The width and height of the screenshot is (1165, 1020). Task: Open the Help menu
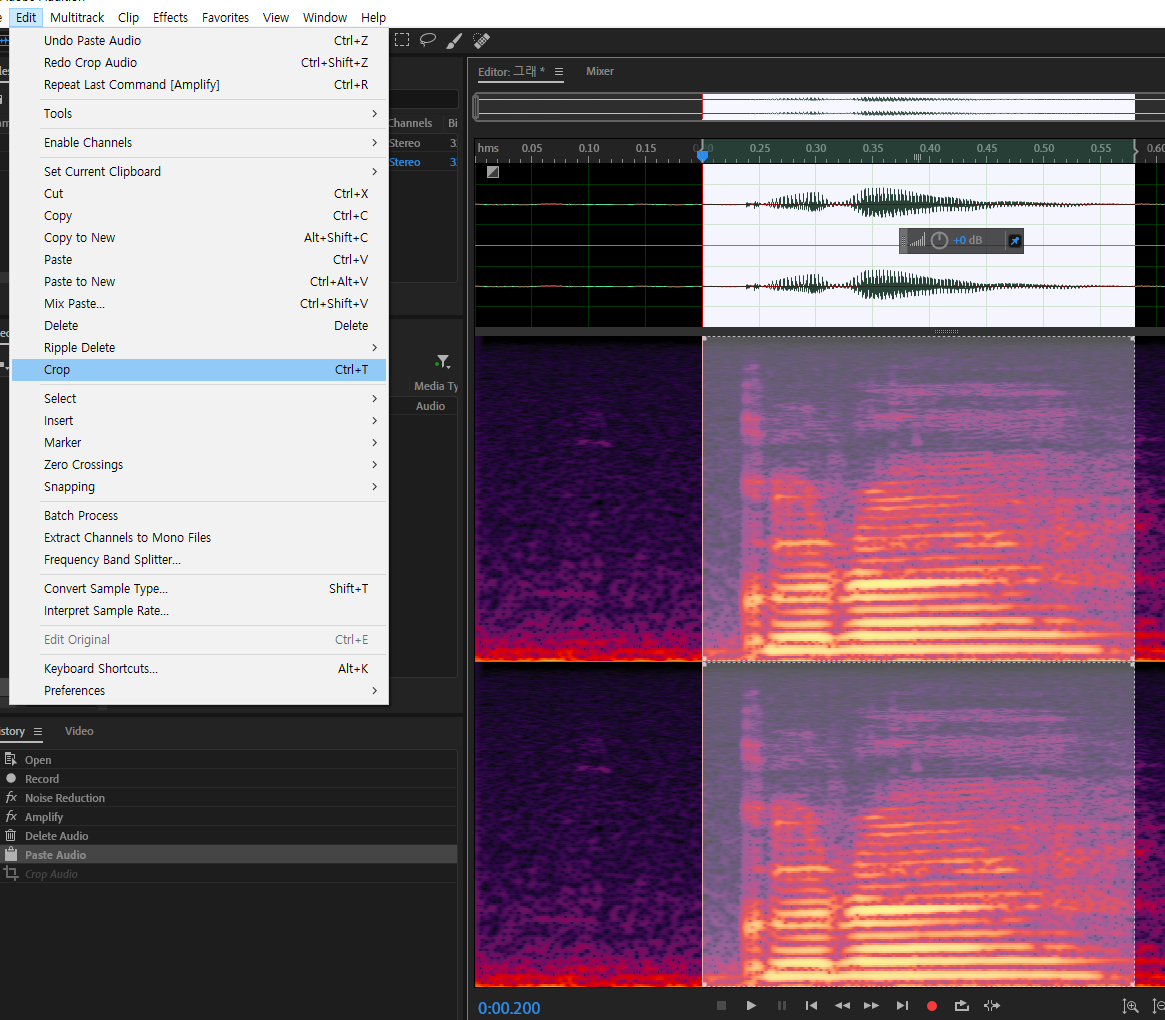[x=373, y=17]
